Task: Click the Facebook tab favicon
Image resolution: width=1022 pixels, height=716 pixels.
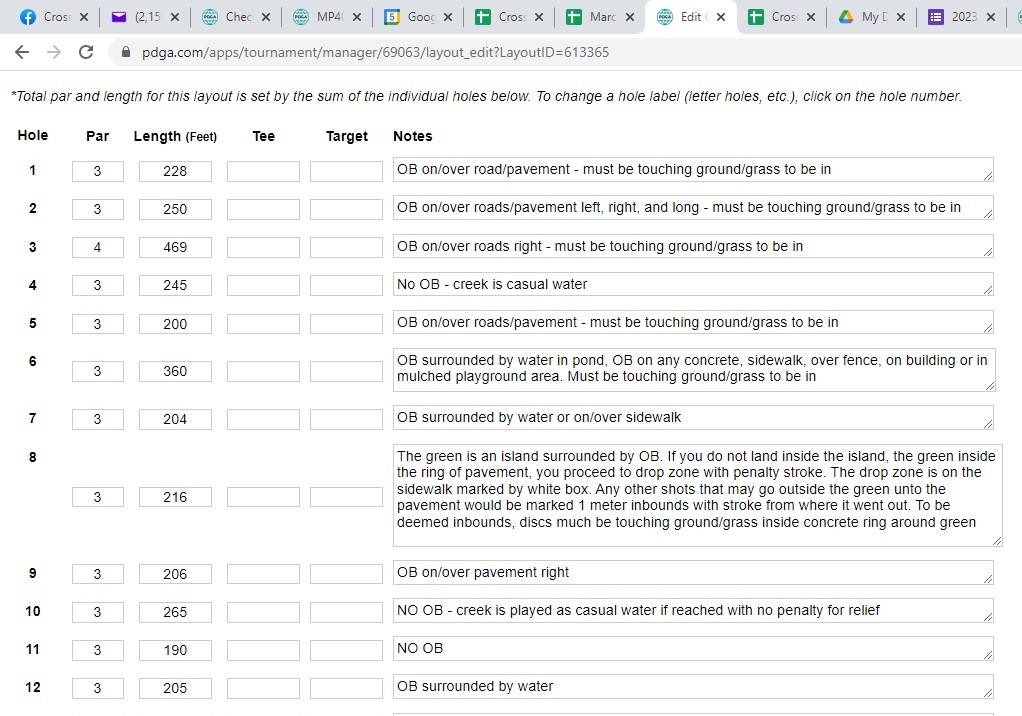Action: tap(28, 17)
